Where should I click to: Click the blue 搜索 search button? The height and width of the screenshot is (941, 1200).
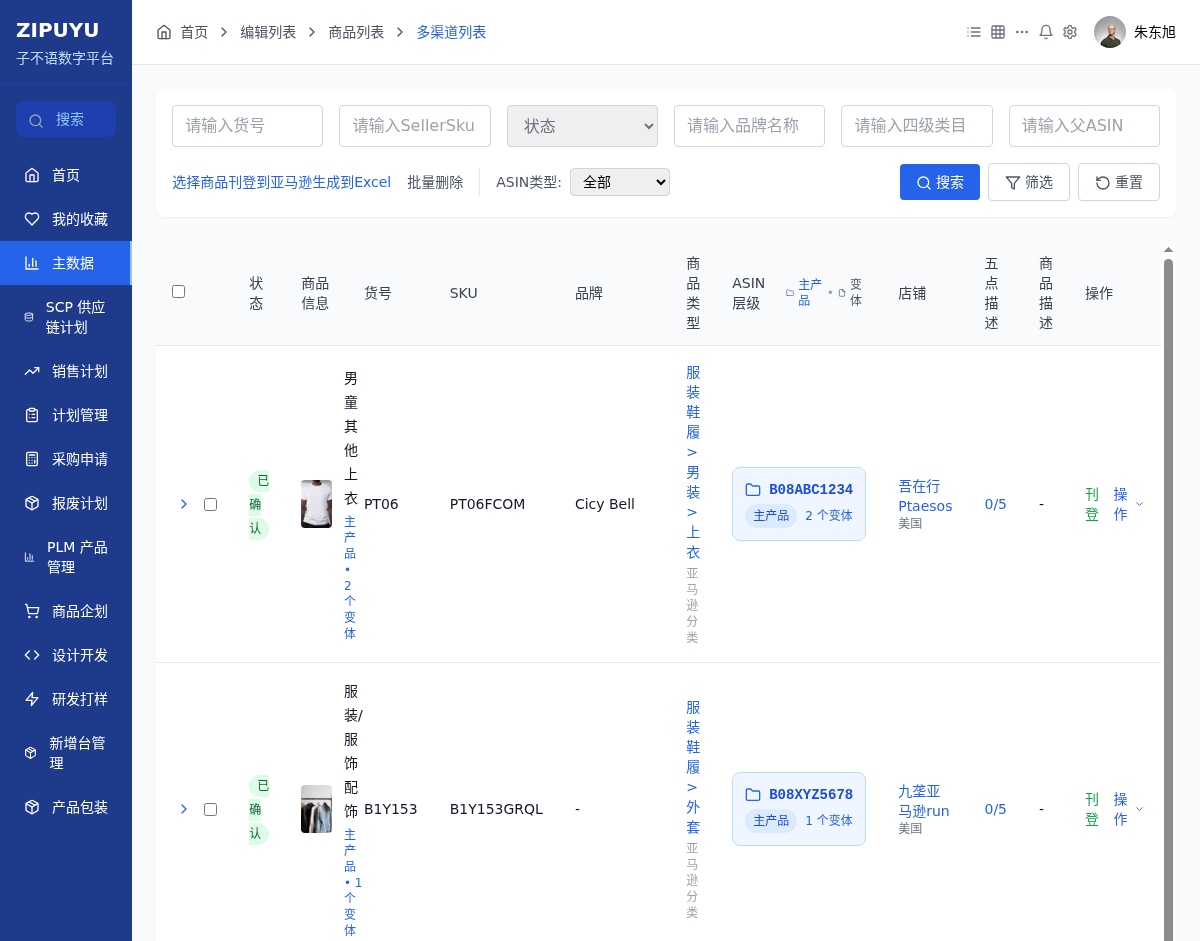coord(939,182)
